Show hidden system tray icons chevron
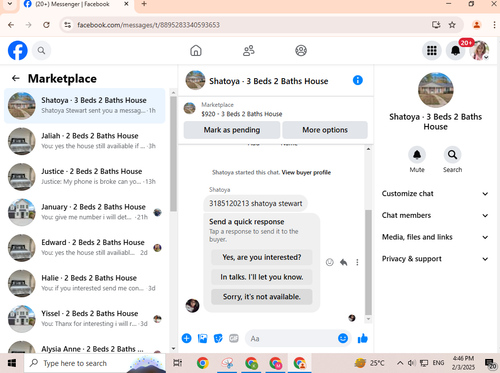The image size is (500, 373). tap(400, 363)
